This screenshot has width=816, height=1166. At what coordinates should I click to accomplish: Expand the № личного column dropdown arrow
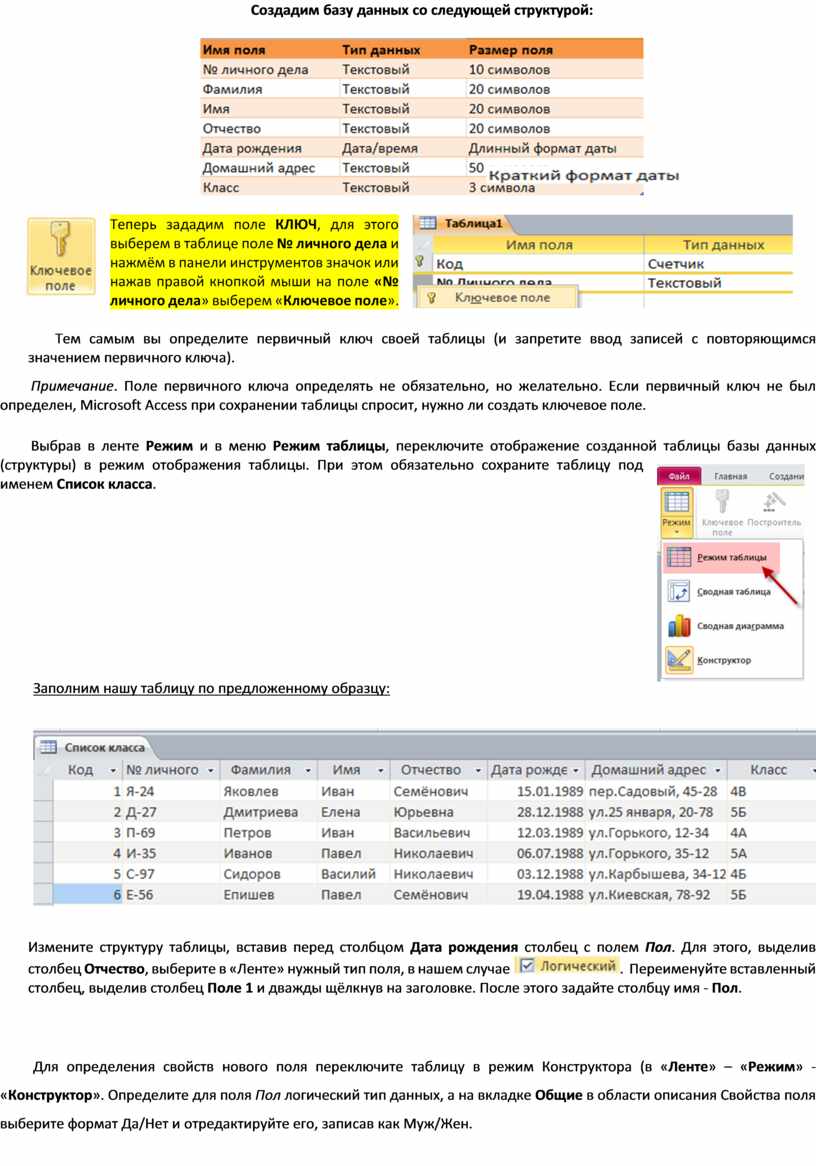point(211,770)
